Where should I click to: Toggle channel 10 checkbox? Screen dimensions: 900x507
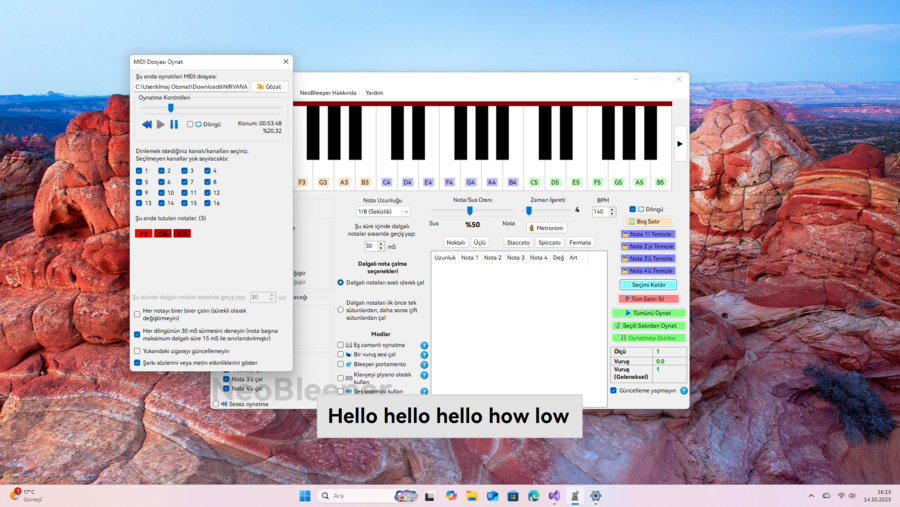pyautogui.click(x=162, y=192)
